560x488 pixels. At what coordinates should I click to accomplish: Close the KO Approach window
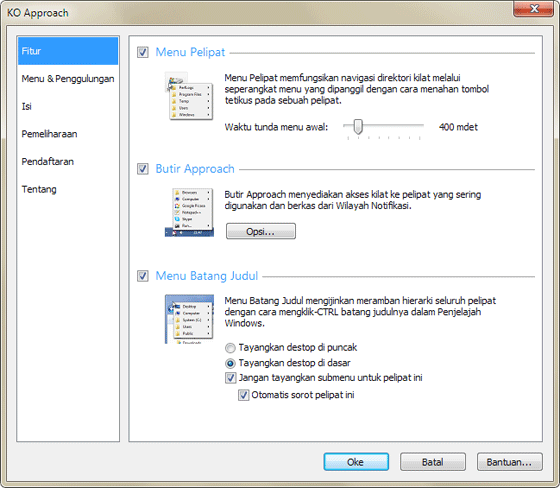point(534,9)
